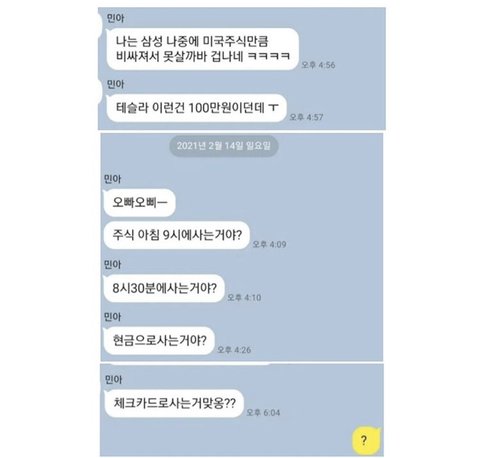
Task: Click the 오후 4:57 timestamp
Action: 306,117
